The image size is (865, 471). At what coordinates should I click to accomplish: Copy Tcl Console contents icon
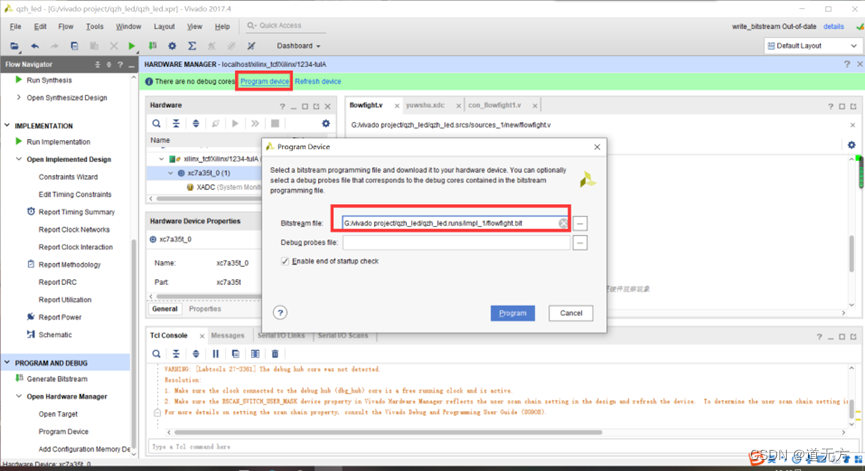(236, 354)
